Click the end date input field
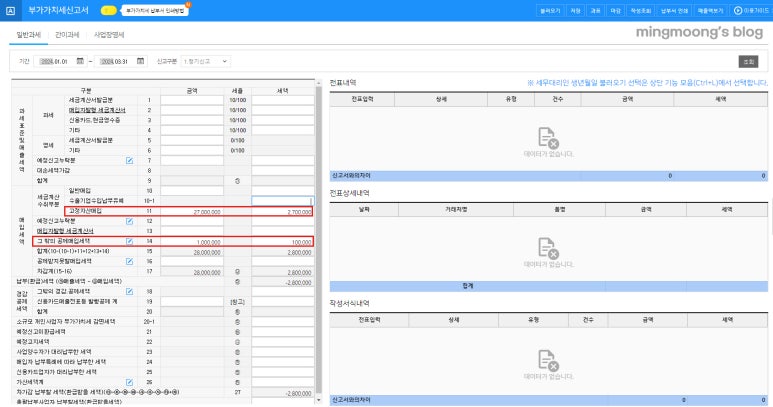The height and width of the screenshot is (407, 773). point(115,61)
